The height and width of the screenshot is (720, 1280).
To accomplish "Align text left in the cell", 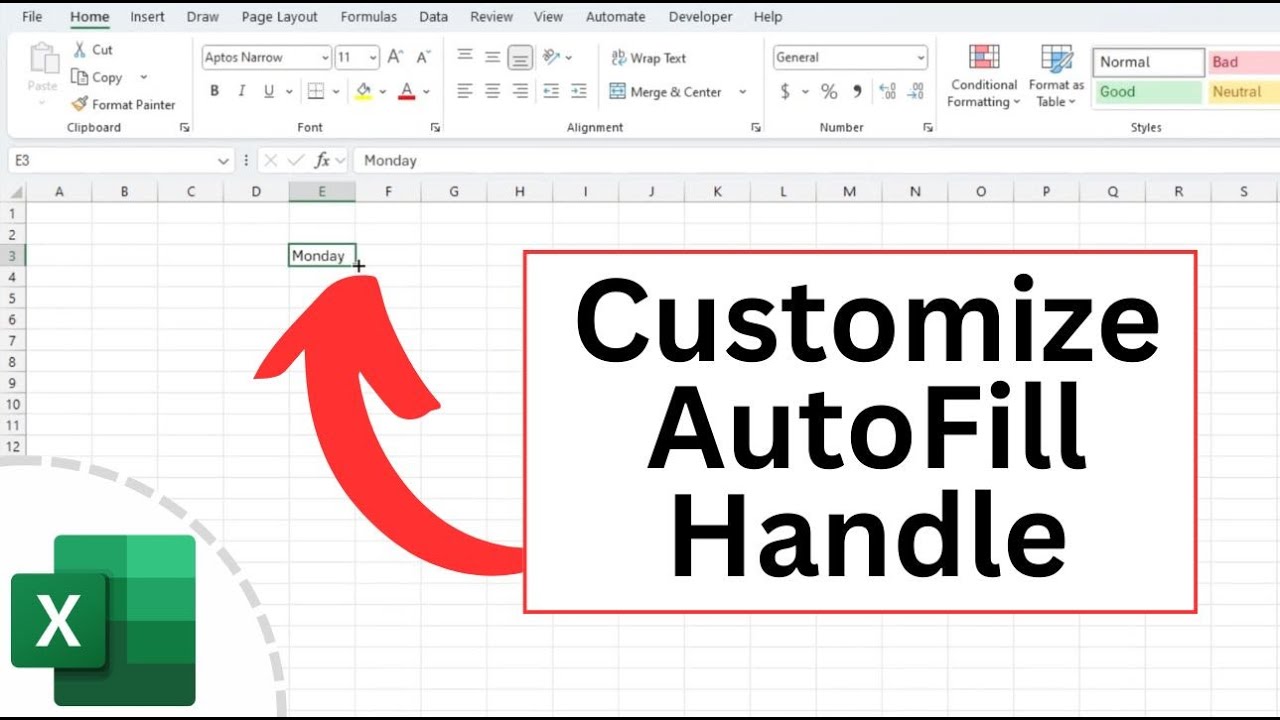I will [465, 91].
